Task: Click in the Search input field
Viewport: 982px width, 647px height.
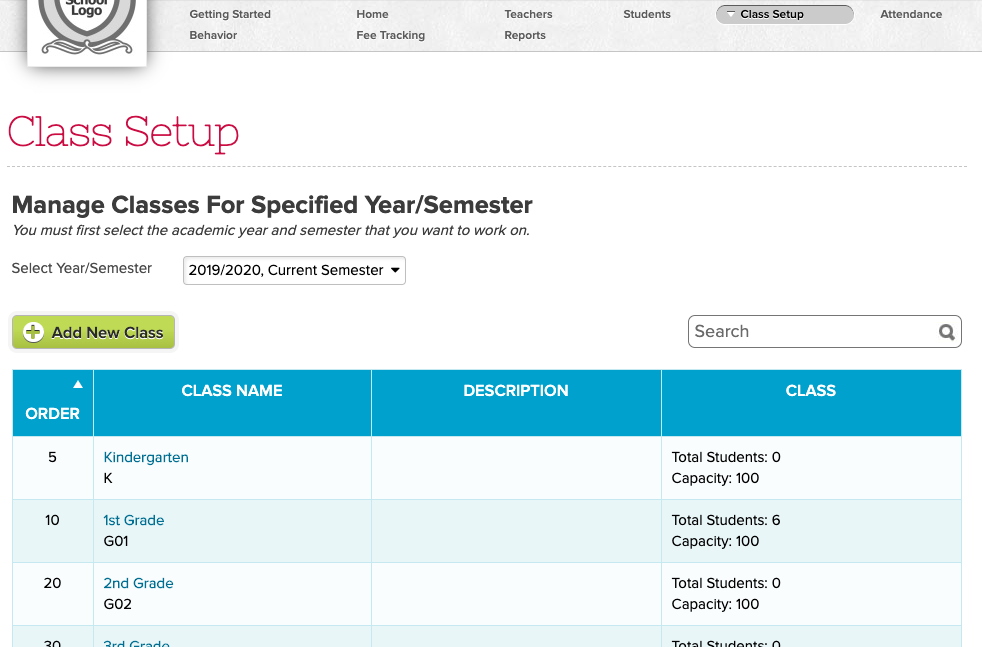Action: click(x=810, y=332)
